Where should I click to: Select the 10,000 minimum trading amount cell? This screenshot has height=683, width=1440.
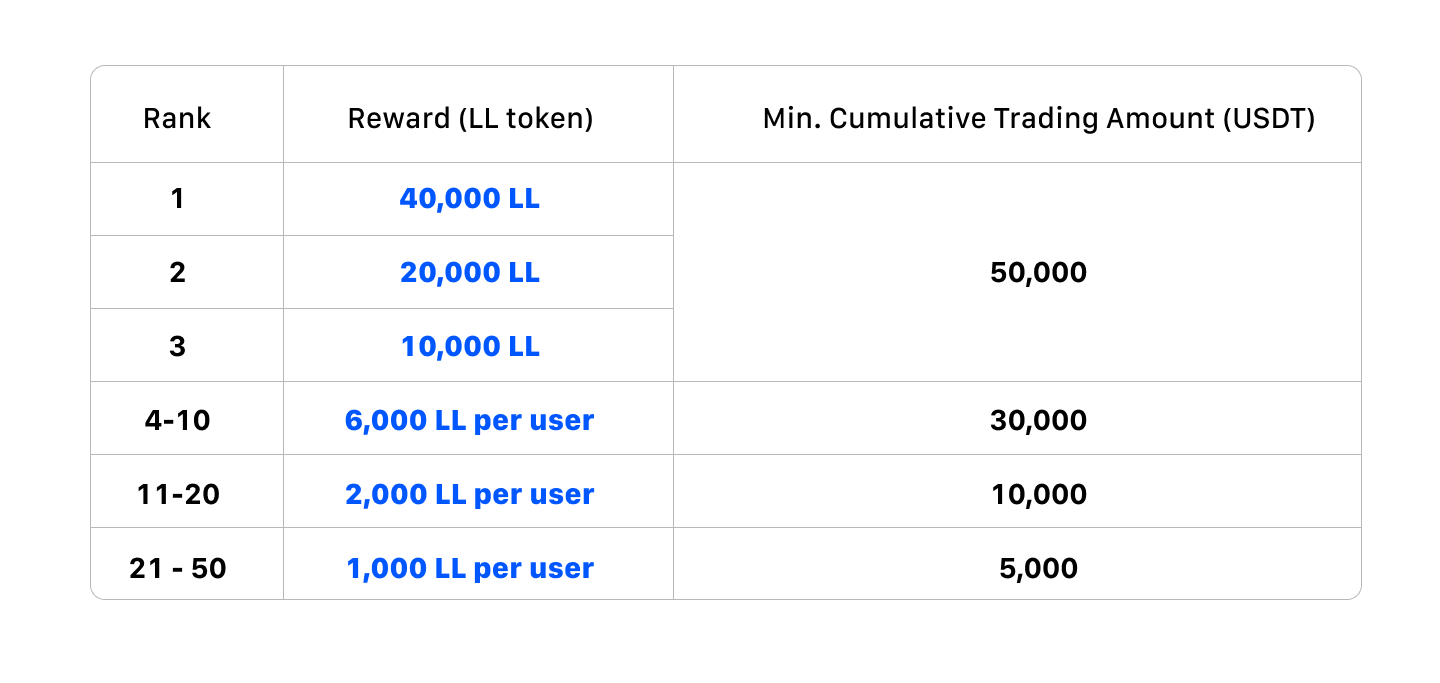[1038, 494]
